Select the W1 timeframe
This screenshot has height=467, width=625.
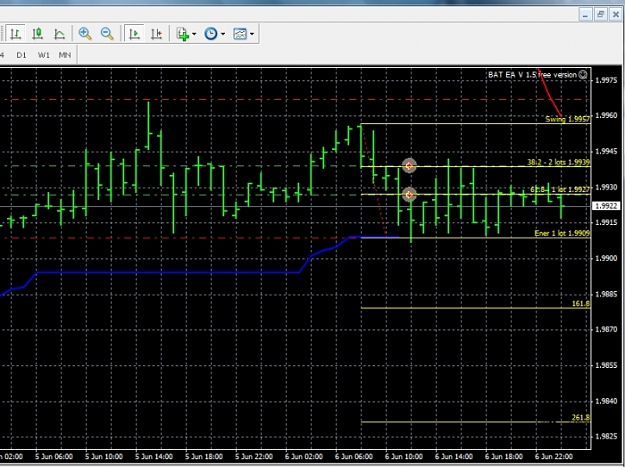click(43, 55)
